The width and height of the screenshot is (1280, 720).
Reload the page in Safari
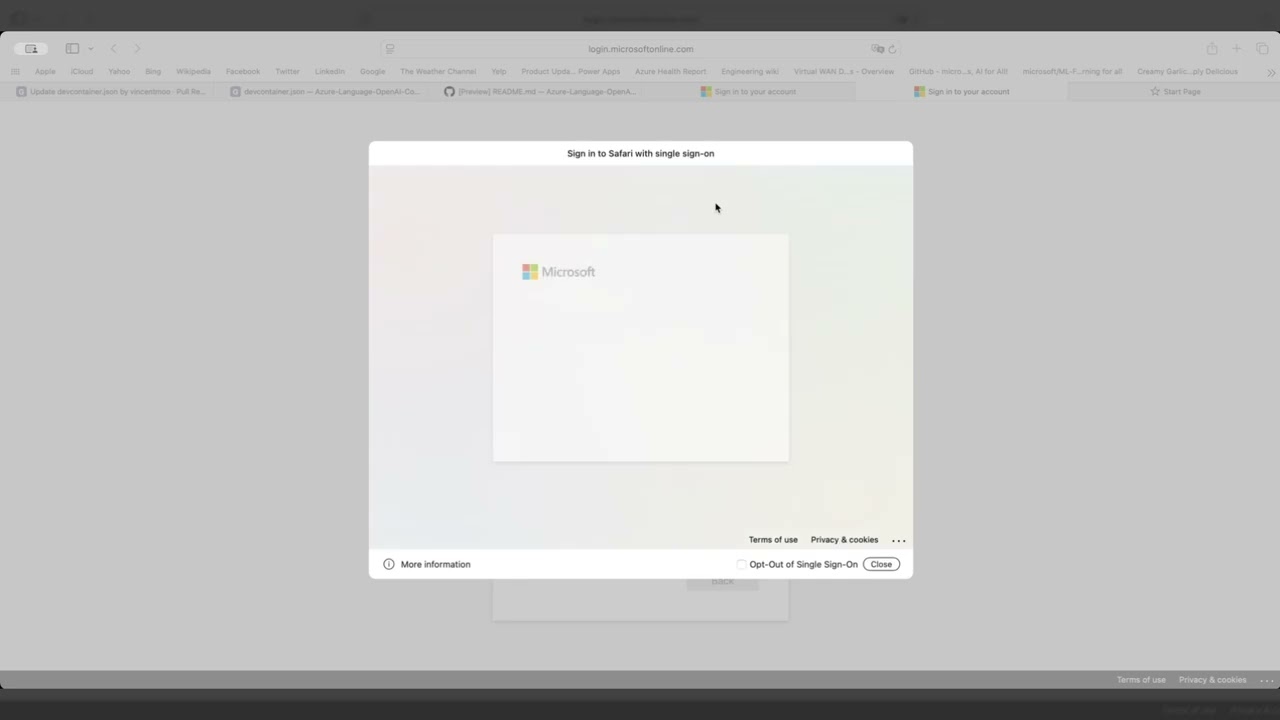click(x=892, y=48)
